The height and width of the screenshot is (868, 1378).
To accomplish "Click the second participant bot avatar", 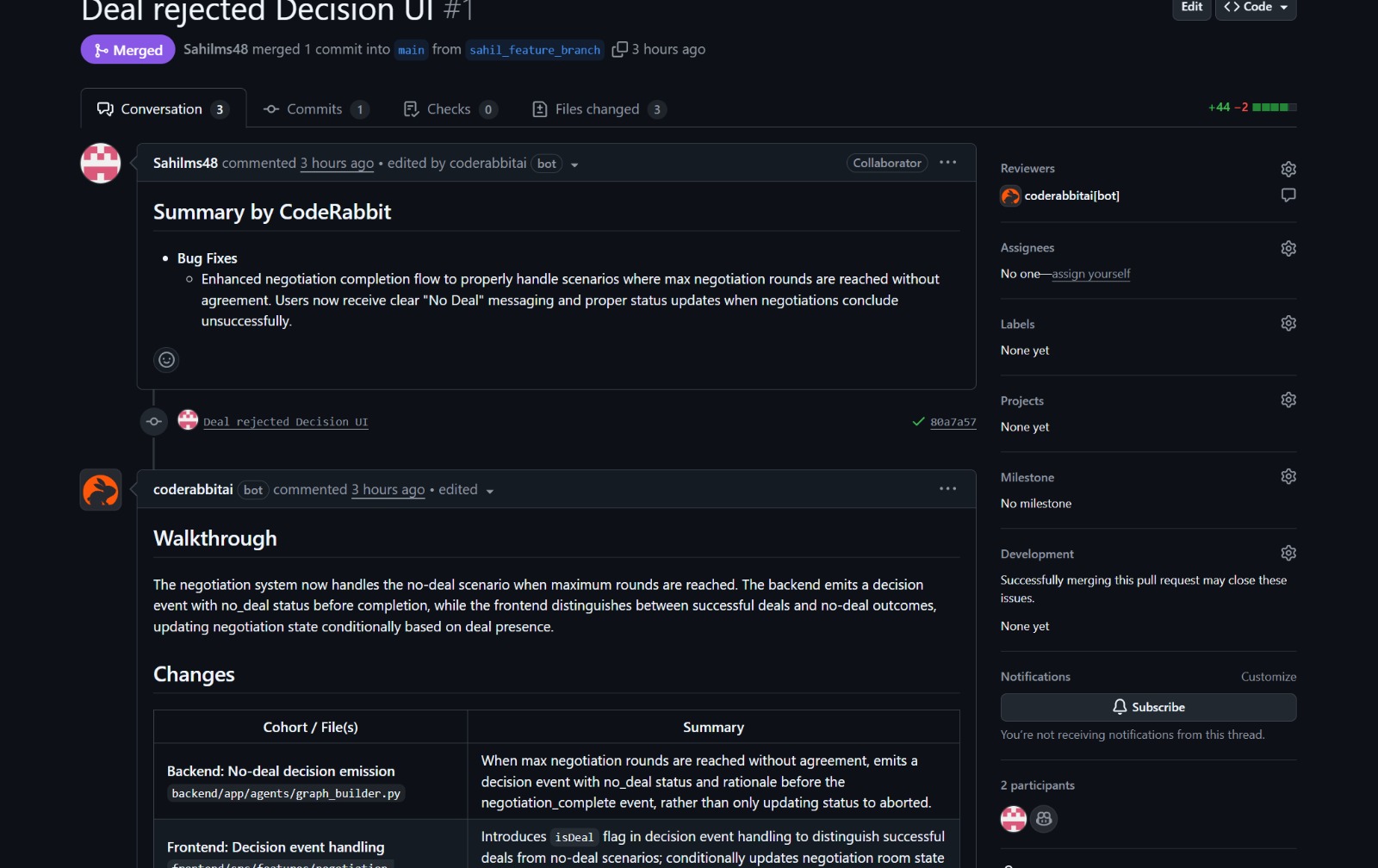I will [1044, 819].
